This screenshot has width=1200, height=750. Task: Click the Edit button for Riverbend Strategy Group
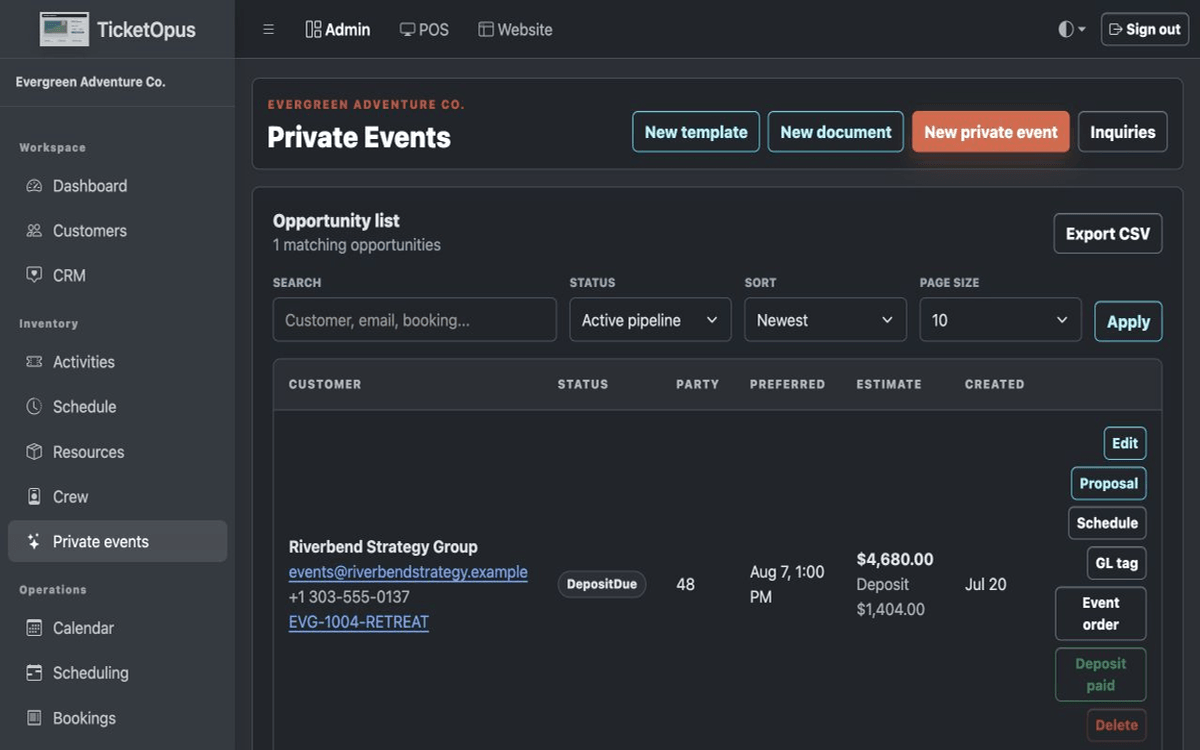pos(1125,444)
